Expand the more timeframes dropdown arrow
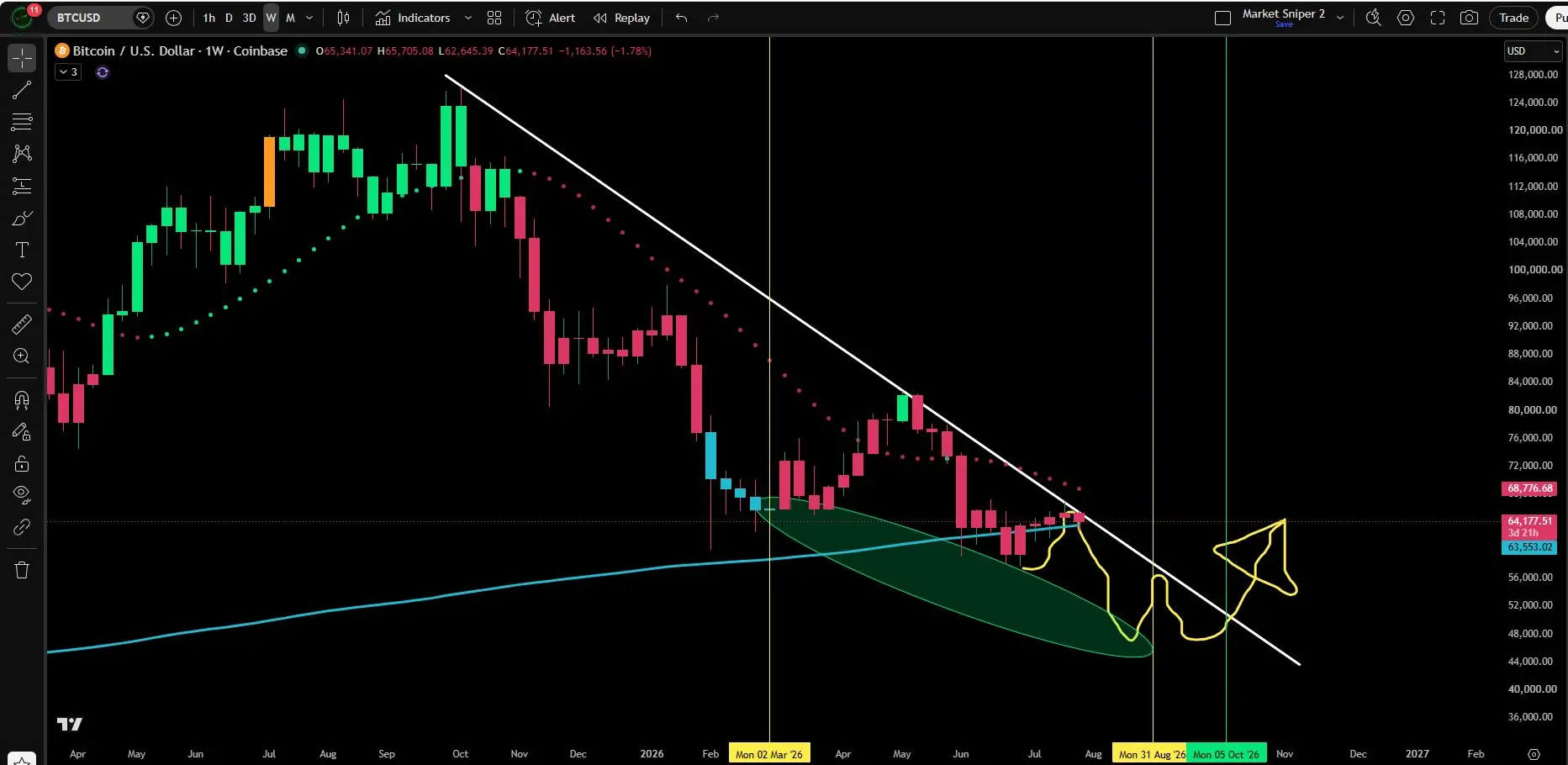The width and height of the screenshot is (1568, 765). pos(309,18)
